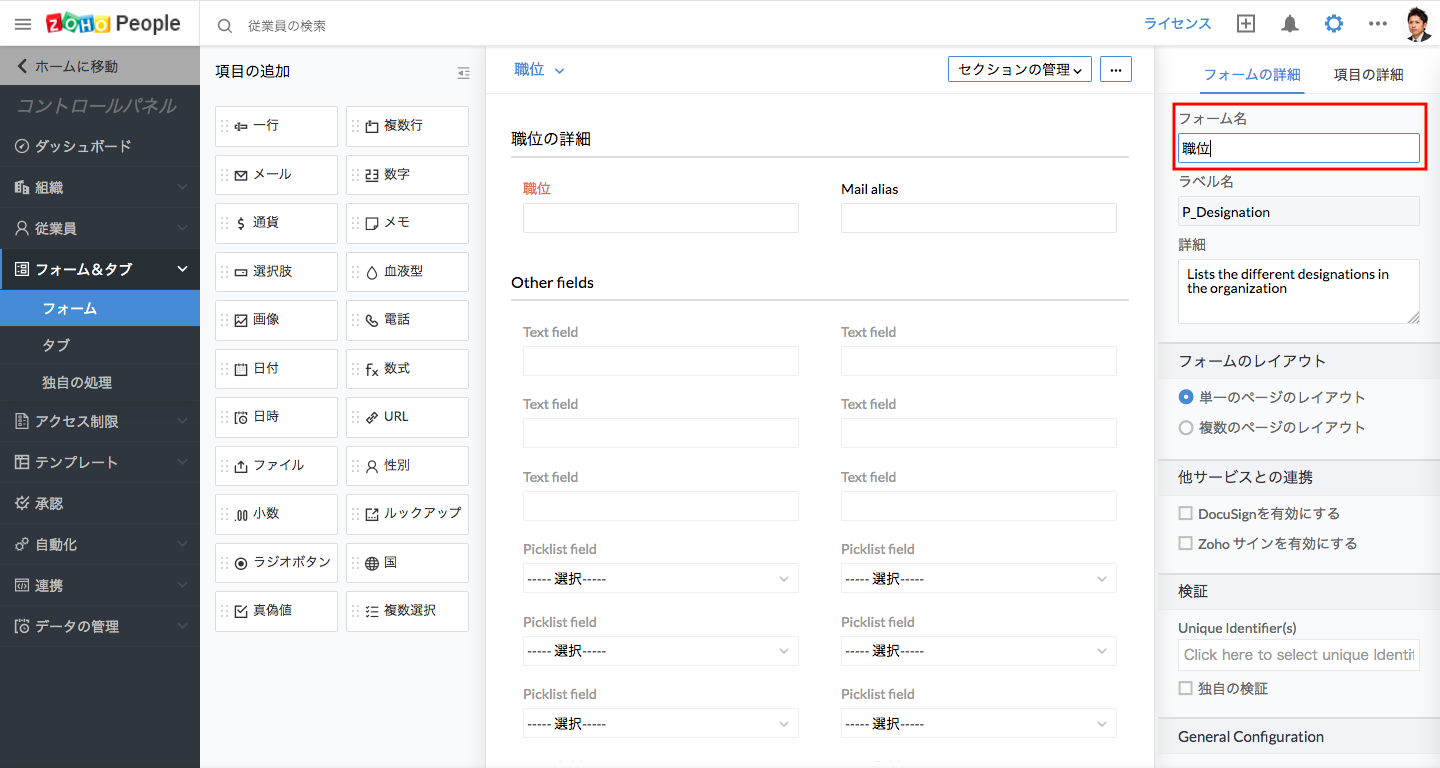Click the quick add plus icon
This screenshot has width=1440, height=768.
click(x=1246, y=24)
